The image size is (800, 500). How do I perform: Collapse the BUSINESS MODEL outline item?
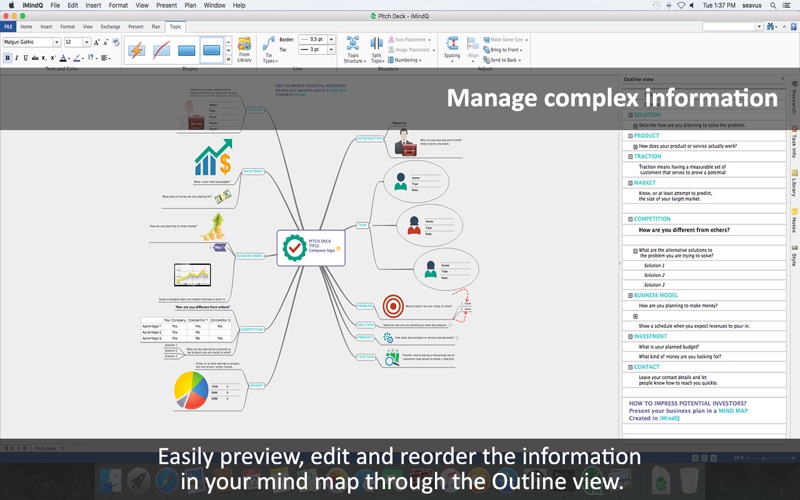coord(630,295)
